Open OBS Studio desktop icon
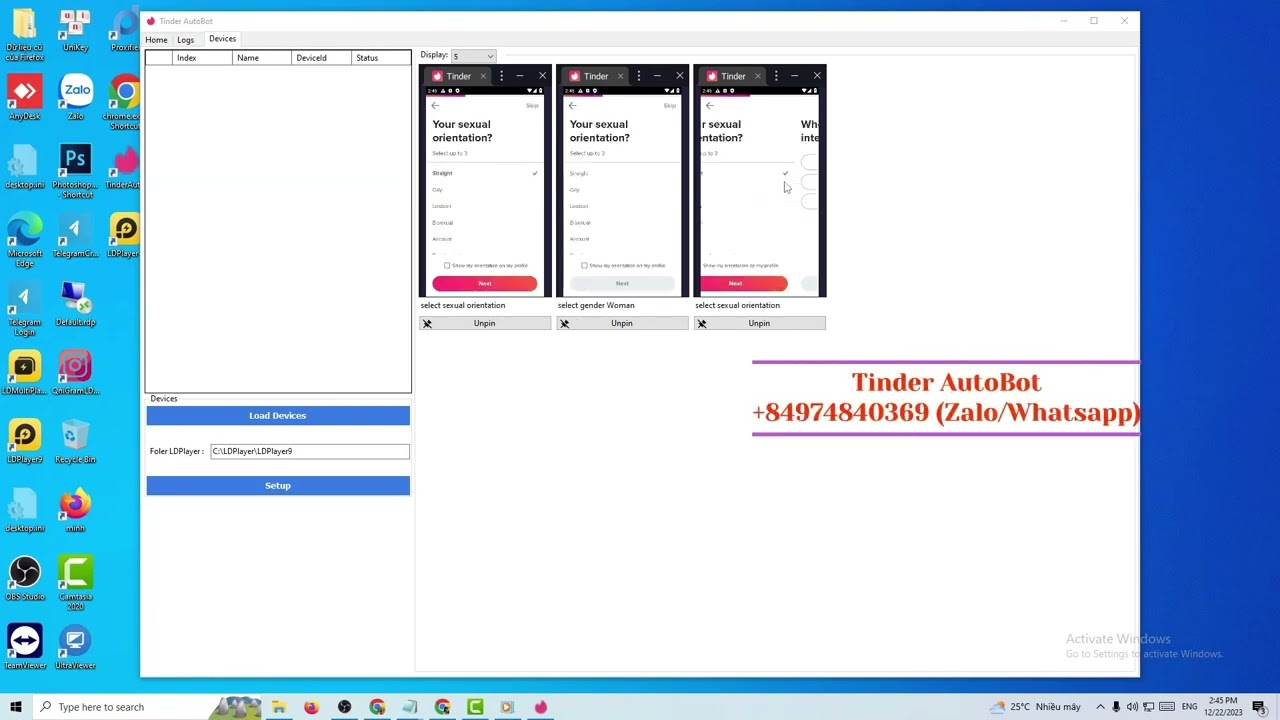This screenshot has height=720, width=1280. [24, 578]
